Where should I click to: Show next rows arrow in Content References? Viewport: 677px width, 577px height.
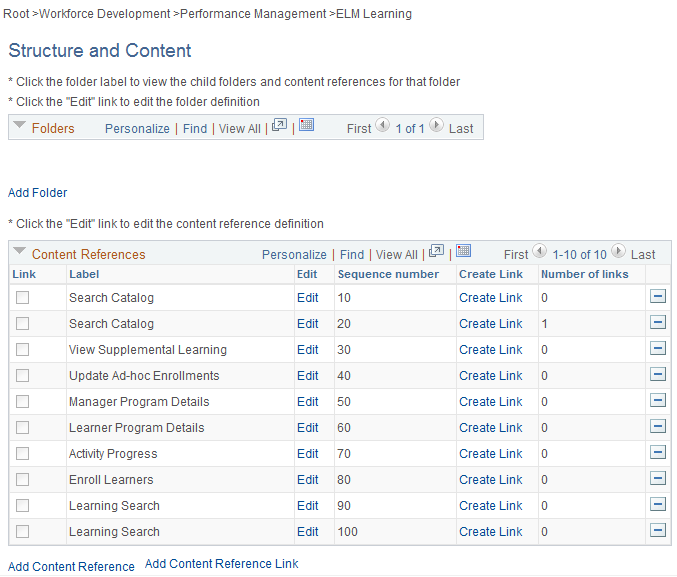click(618, 250)
